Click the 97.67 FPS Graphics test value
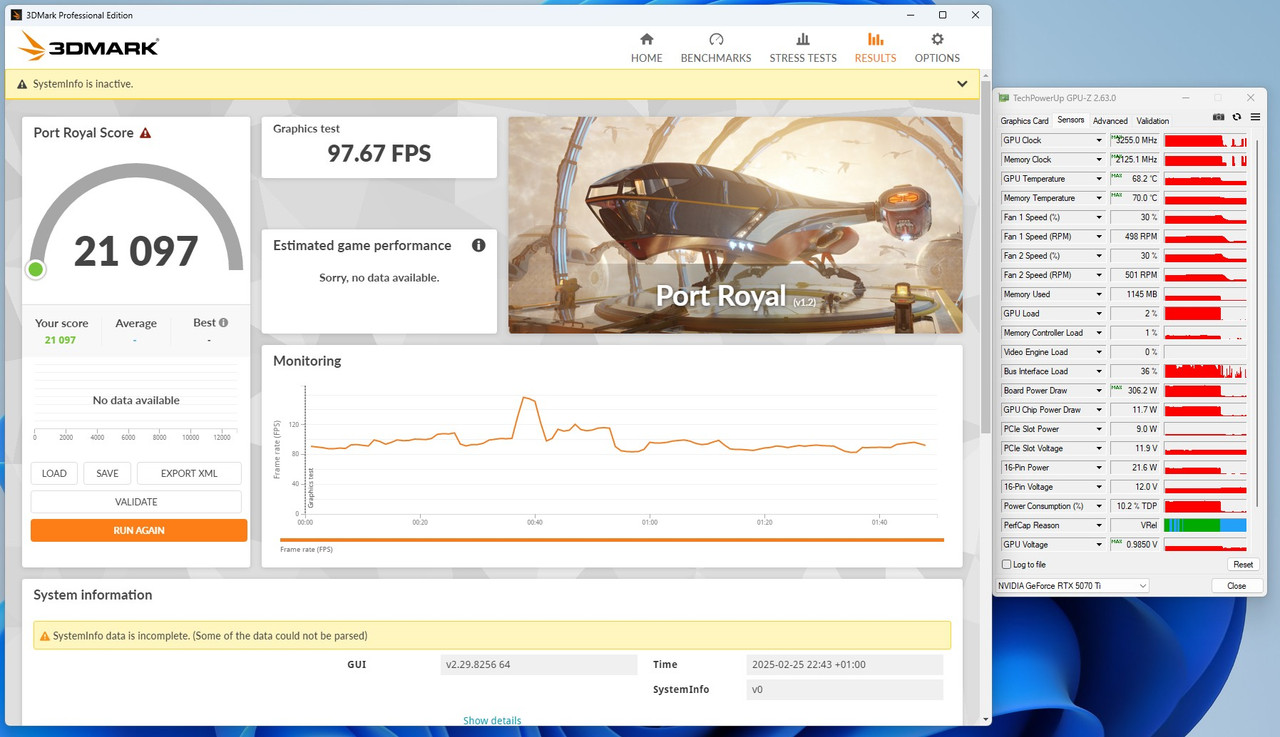Image resolution: width=1280 pixels, height=737 pixels. point(379,153)
